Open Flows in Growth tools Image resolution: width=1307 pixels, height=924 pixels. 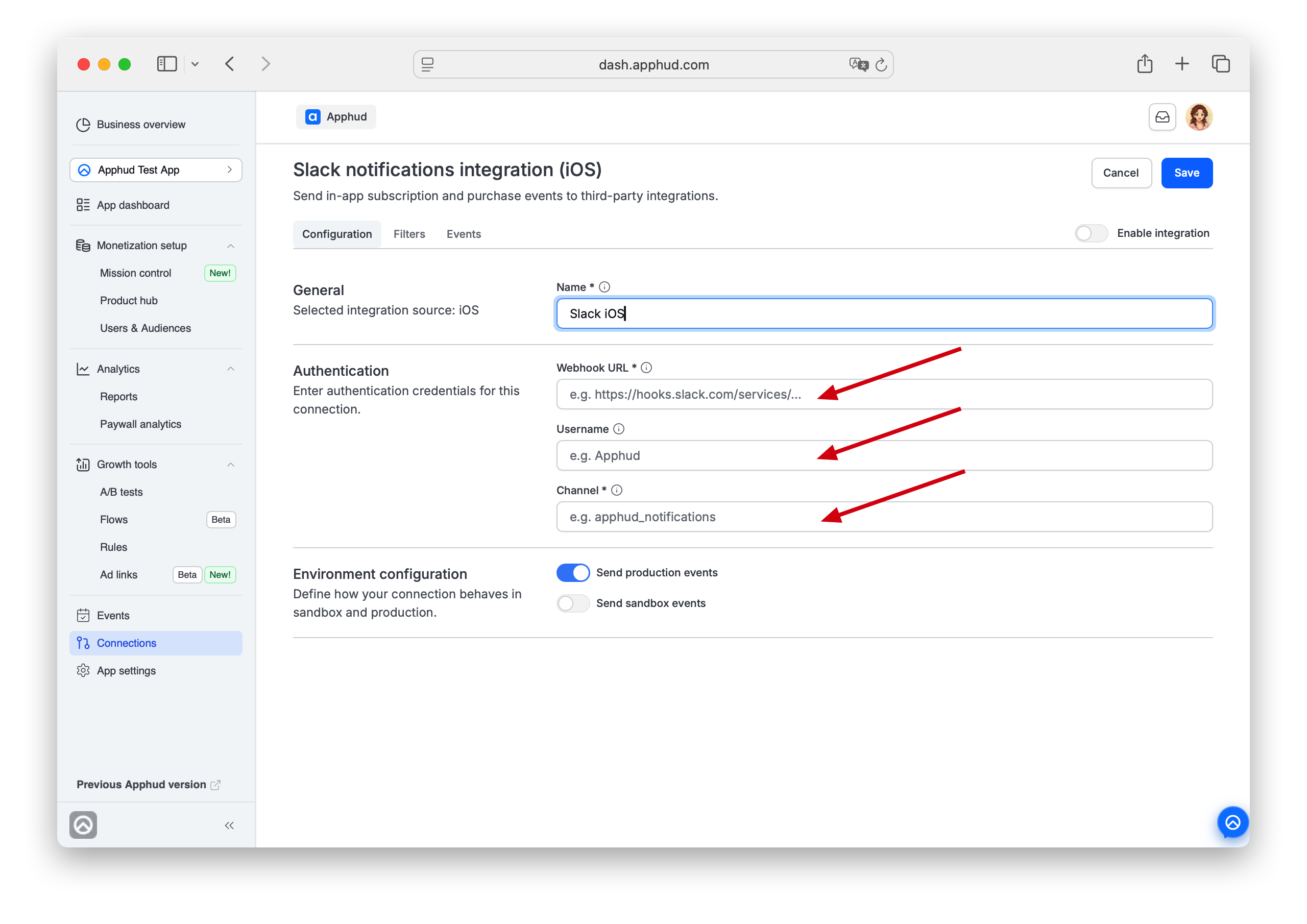point(114,519)
